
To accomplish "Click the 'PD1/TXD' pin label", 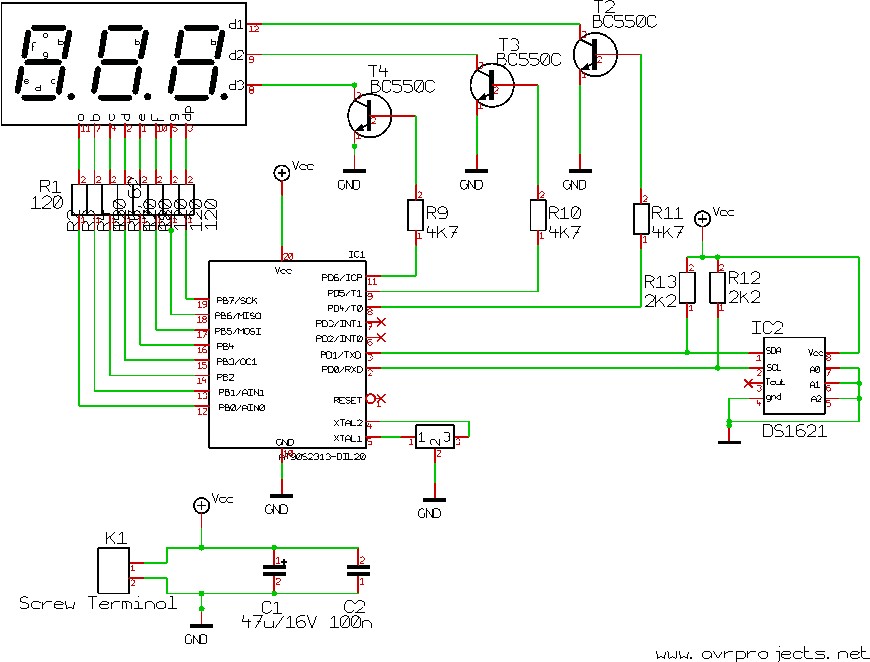I will tap(341, 355).
